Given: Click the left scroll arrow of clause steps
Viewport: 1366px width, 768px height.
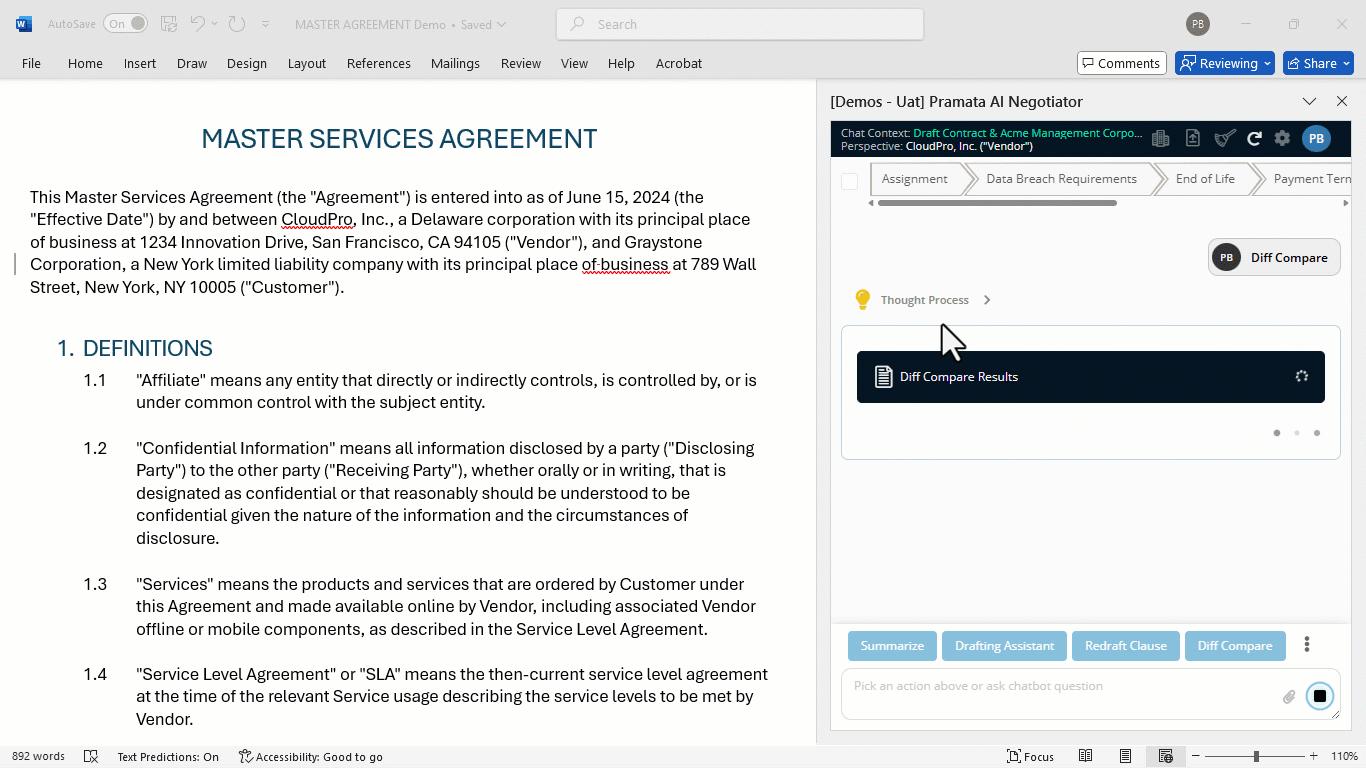Looking at the screenshot, I should 870,203.
